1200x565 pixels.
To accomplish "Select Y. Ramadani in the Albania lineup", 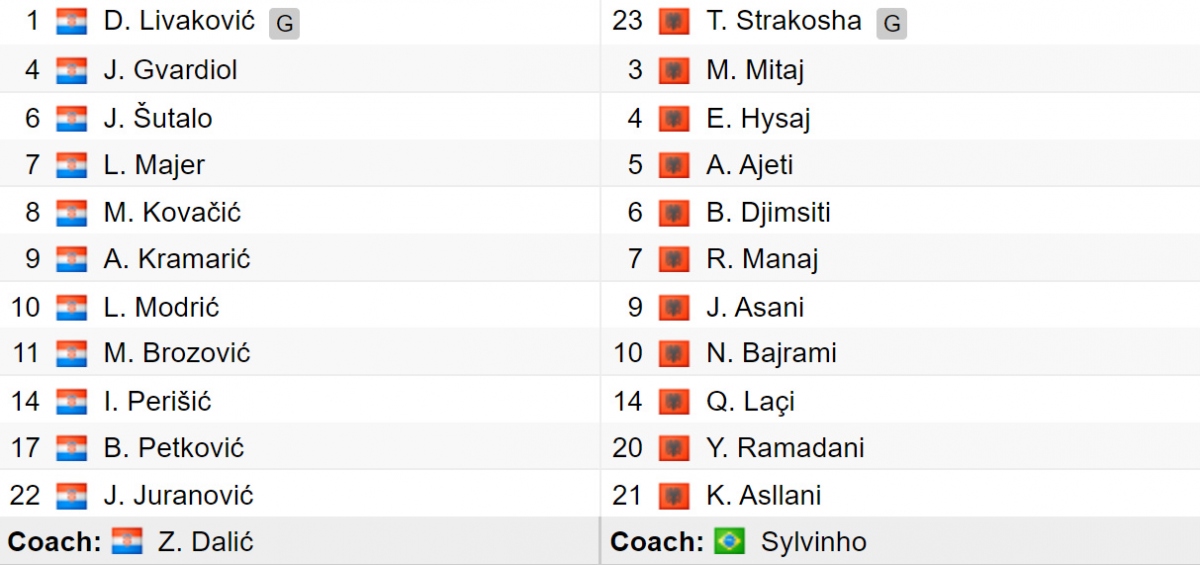I will pyautogui.click(x=785, y=448).
